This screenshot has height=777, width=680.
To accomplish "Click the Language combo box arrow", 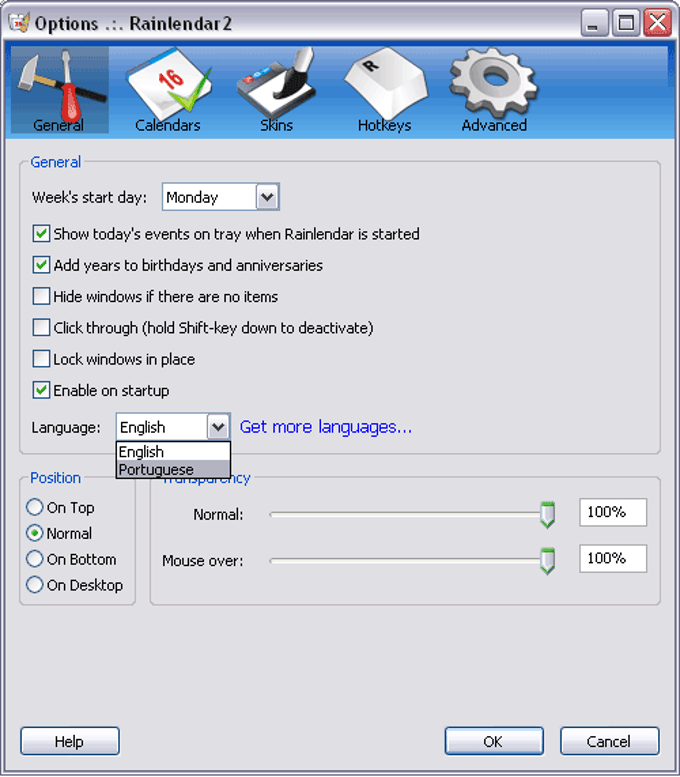I will coord(218,427).
